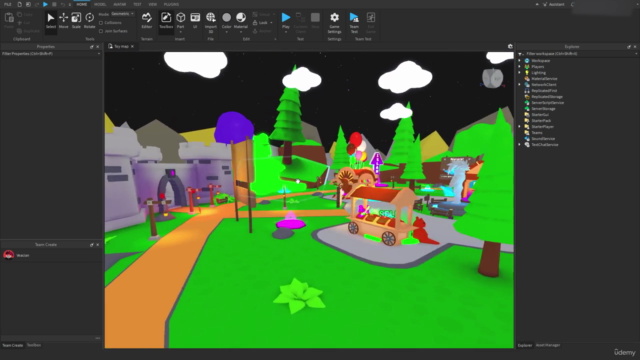
Task: Open the Lock dropdown arrow
Action: click(x=271, y=23)
